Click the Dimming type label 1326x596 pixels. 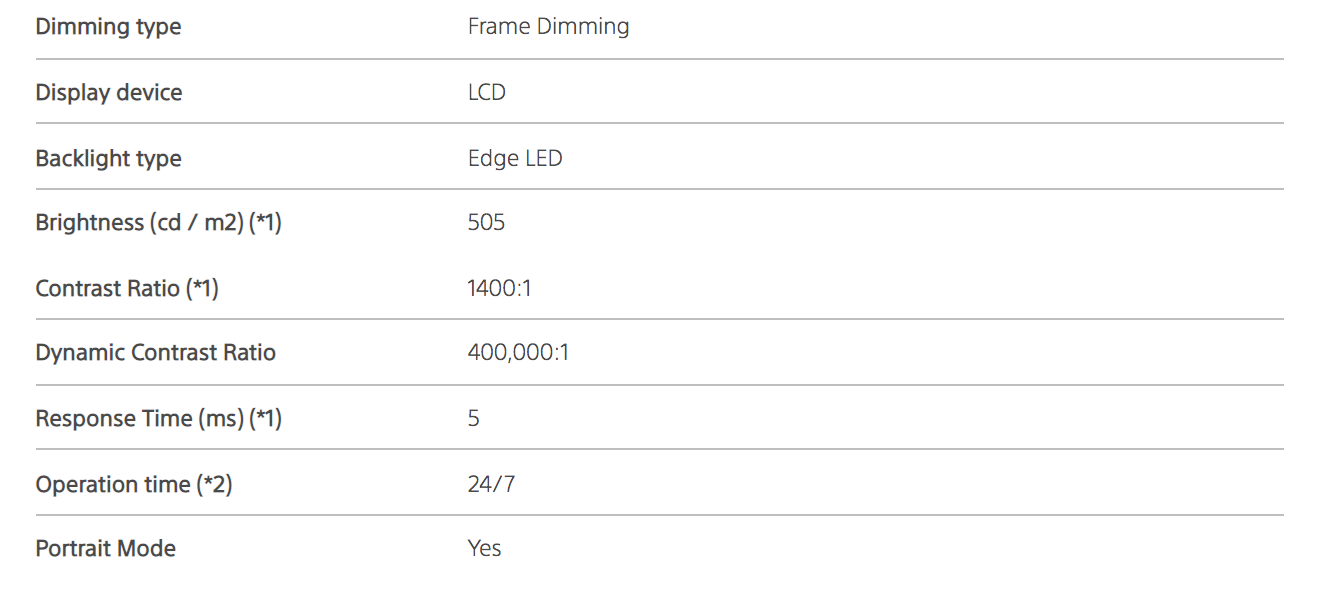pyautogui.click(x=108, y=27)
